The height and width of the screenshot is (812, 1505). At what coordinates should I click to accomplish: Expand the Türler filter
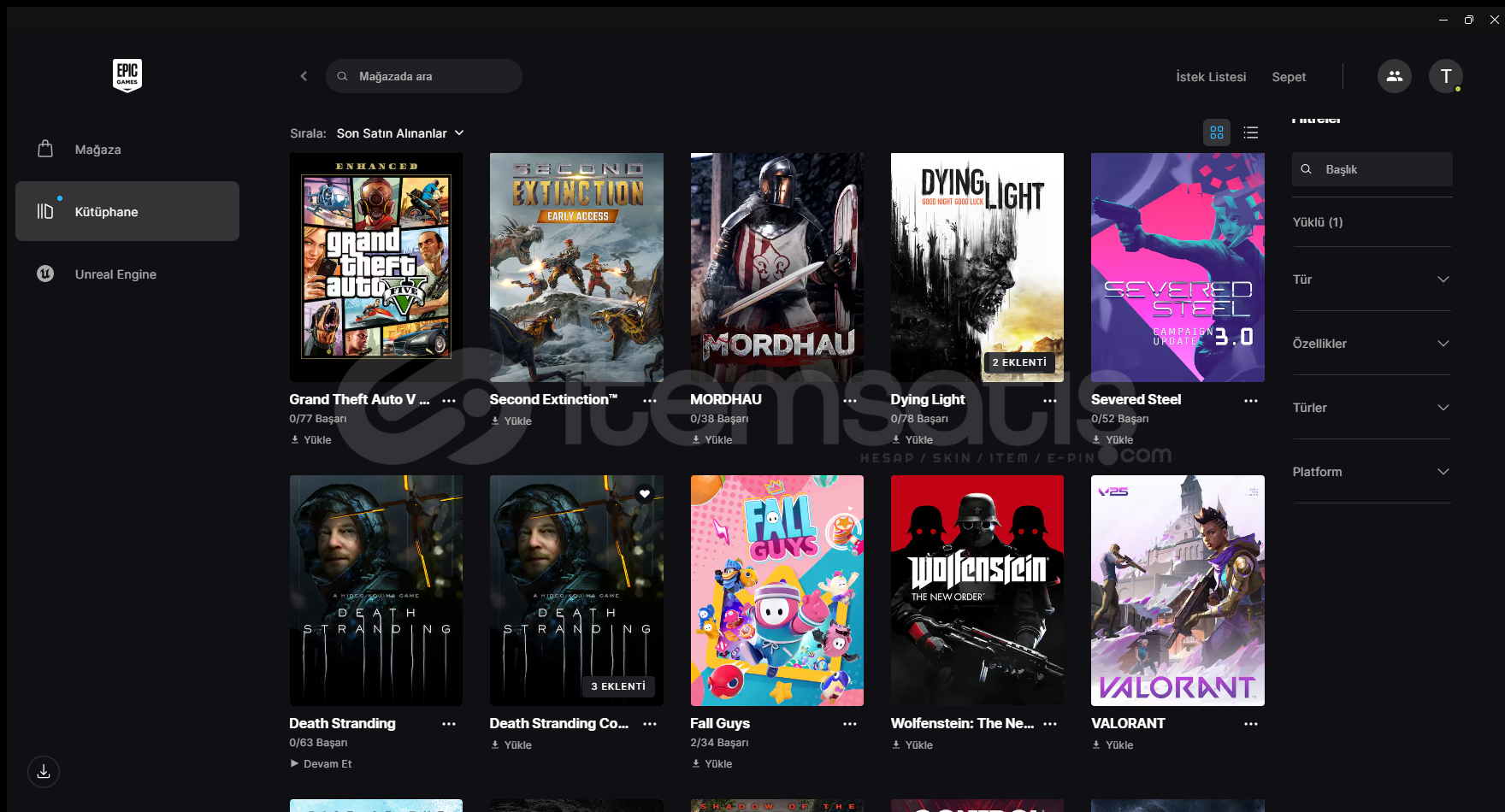point(1372,408)
